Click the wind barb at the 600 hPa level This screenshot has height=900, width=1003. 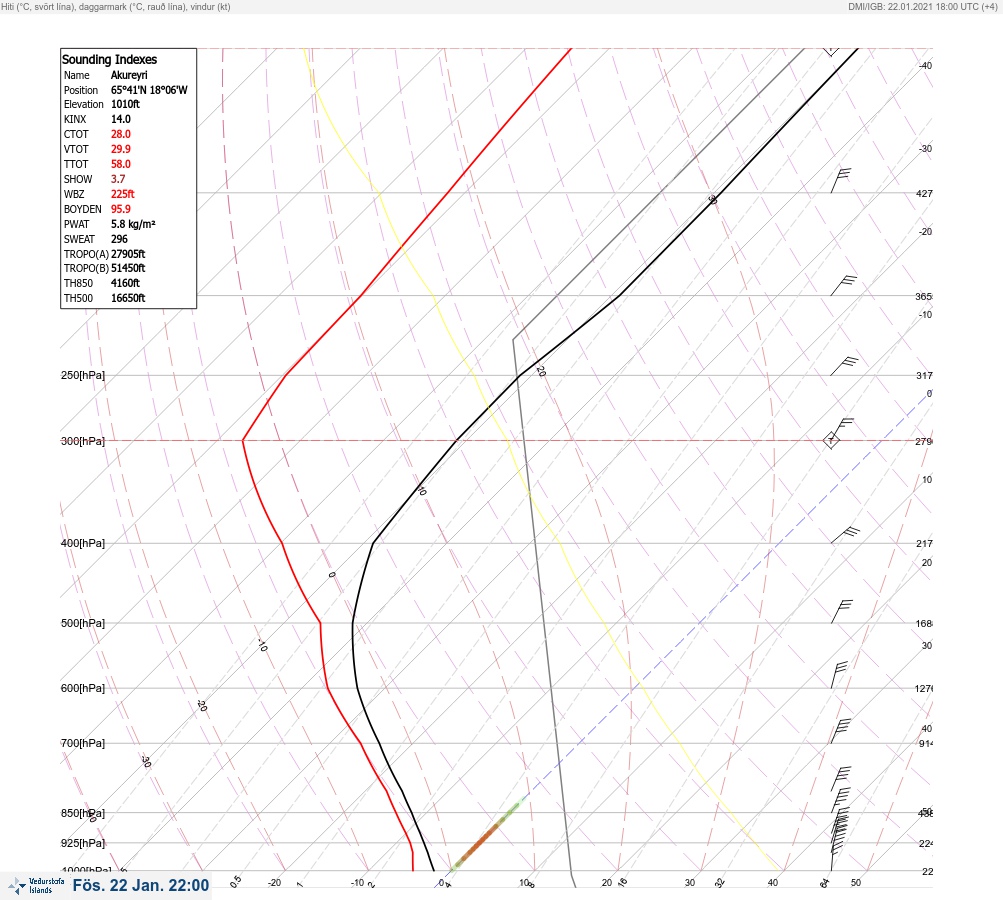click(x=839, y=675)
